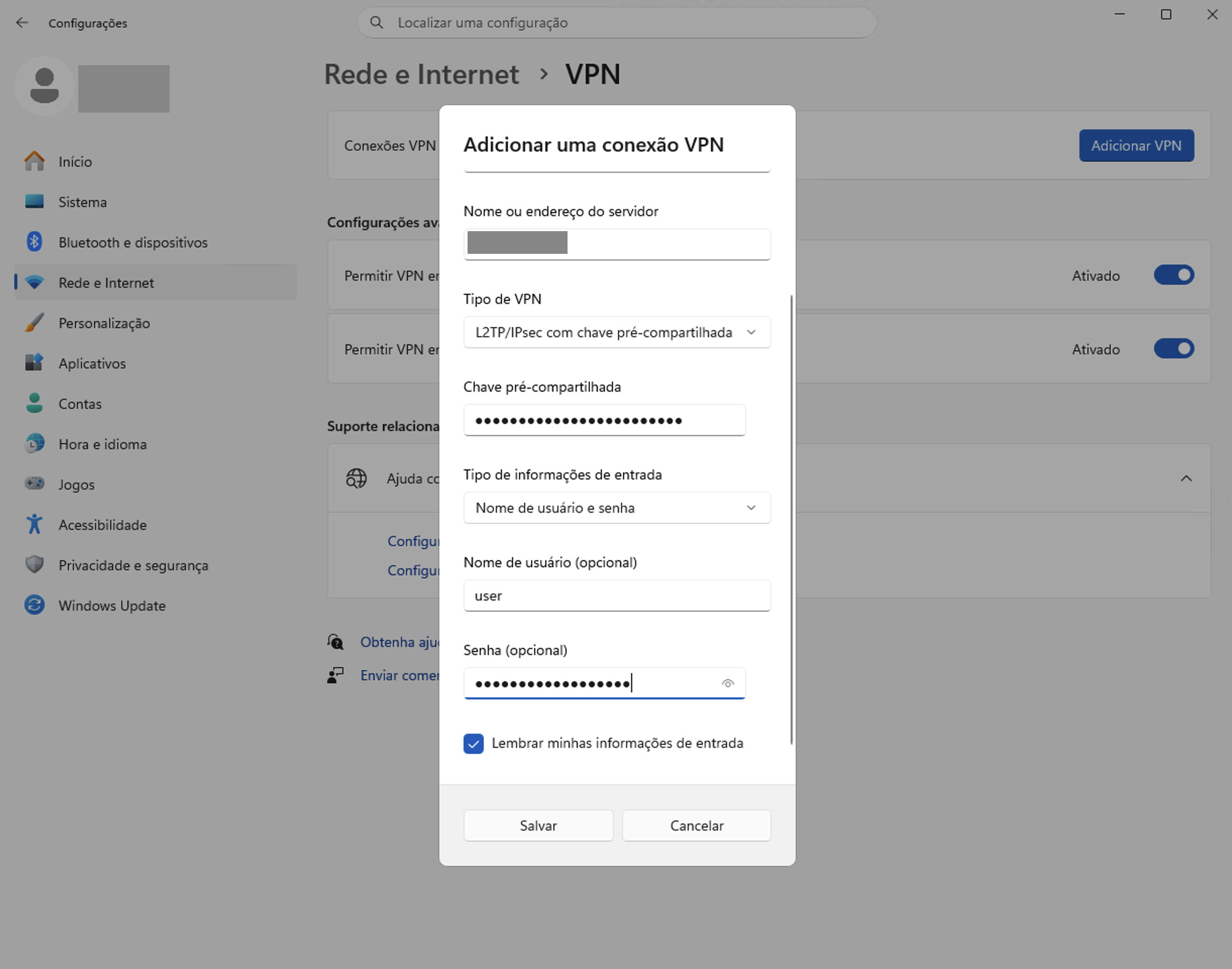1232x969 pixels.
Task: Click the Senha (opcional) password field
Action: (604, 684)
